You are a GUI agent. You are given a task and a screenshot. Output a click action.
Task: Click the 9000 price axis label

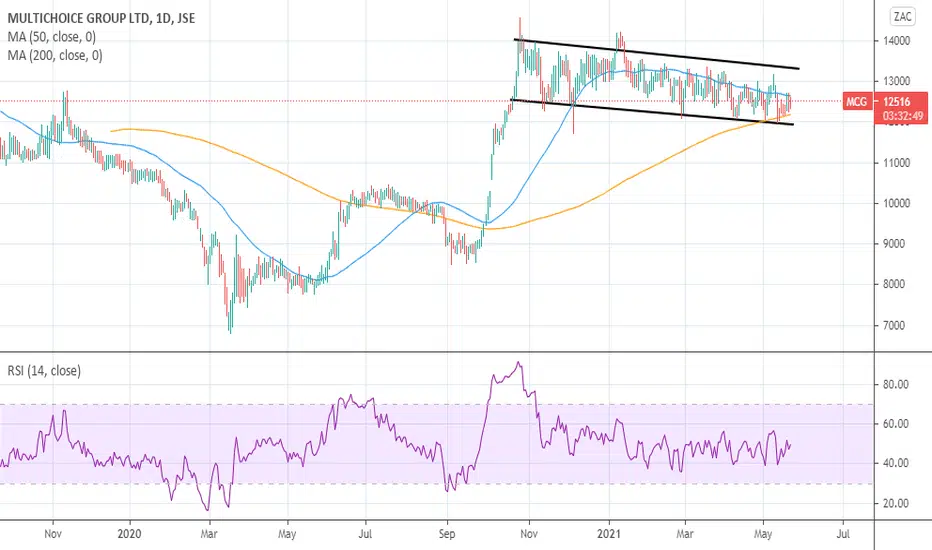coord(896,243)
